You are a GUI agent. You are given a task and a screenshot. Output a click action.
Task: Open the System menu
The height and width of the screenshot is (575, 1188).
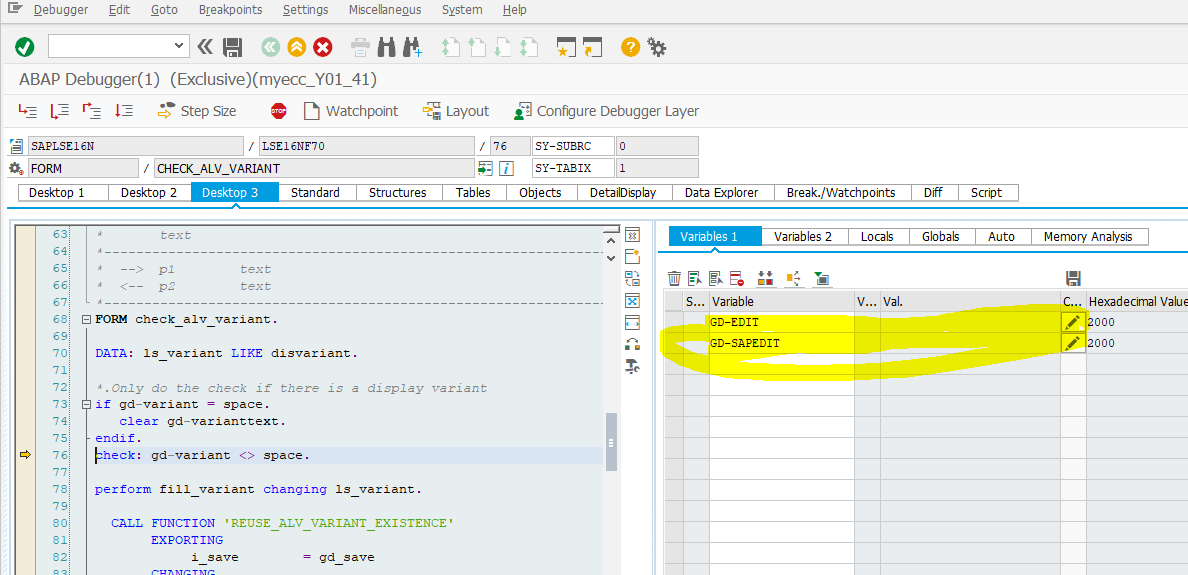click(x=461, y=10)
